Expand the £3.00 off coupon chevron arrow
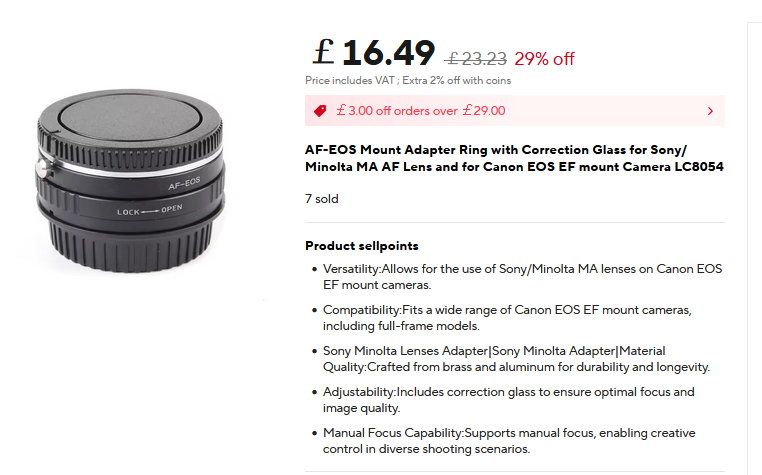The height and width of the screenshot is (475, 762). click(x=709, y=111)
